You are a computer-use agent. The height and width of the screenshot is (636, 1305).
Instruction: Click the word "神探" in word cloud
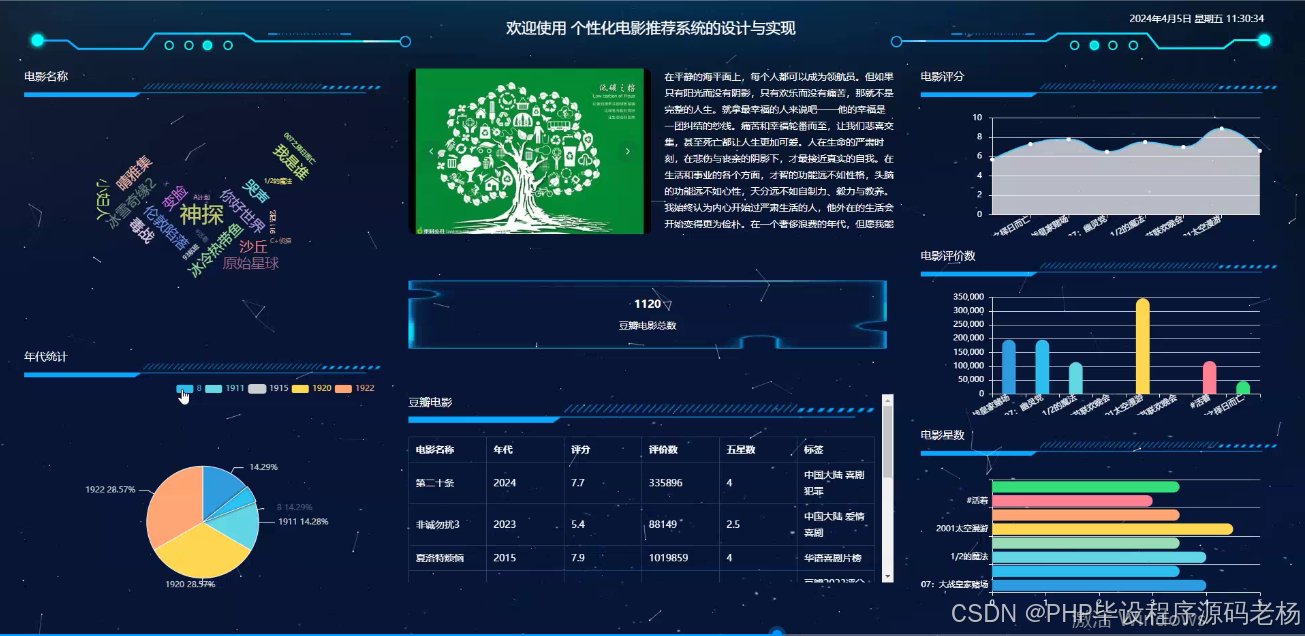tap(202, 214)
